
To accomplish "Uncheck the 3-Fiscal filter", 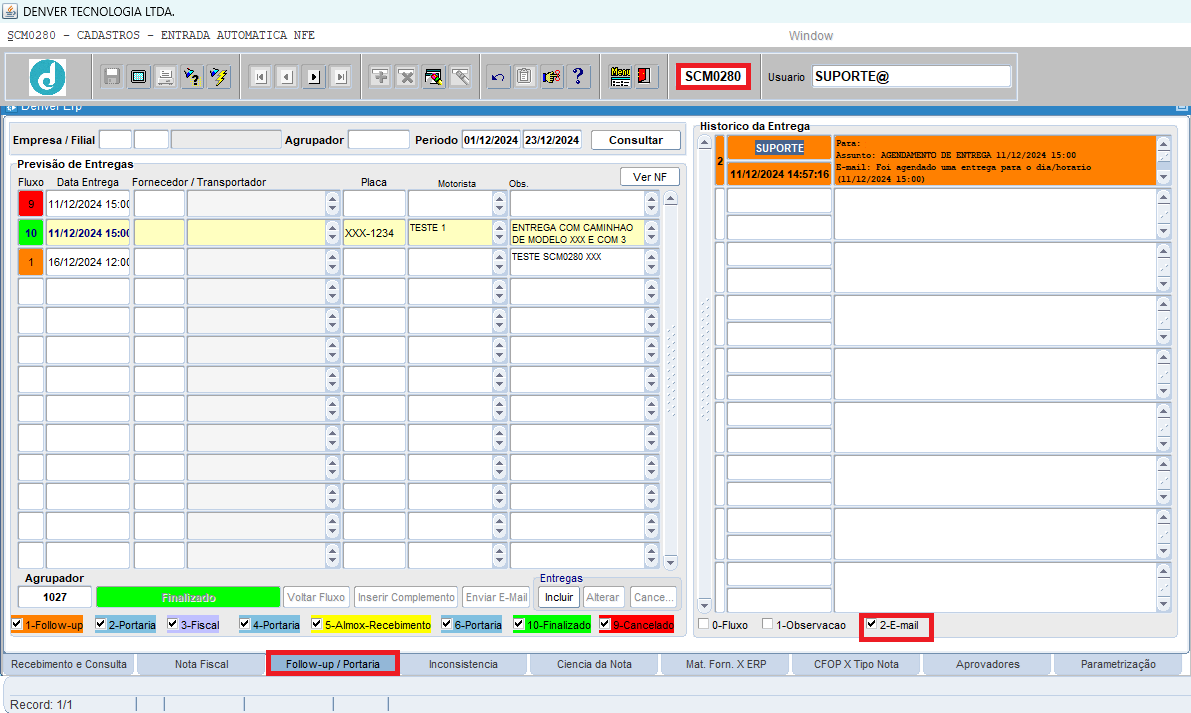I will 172,624.
